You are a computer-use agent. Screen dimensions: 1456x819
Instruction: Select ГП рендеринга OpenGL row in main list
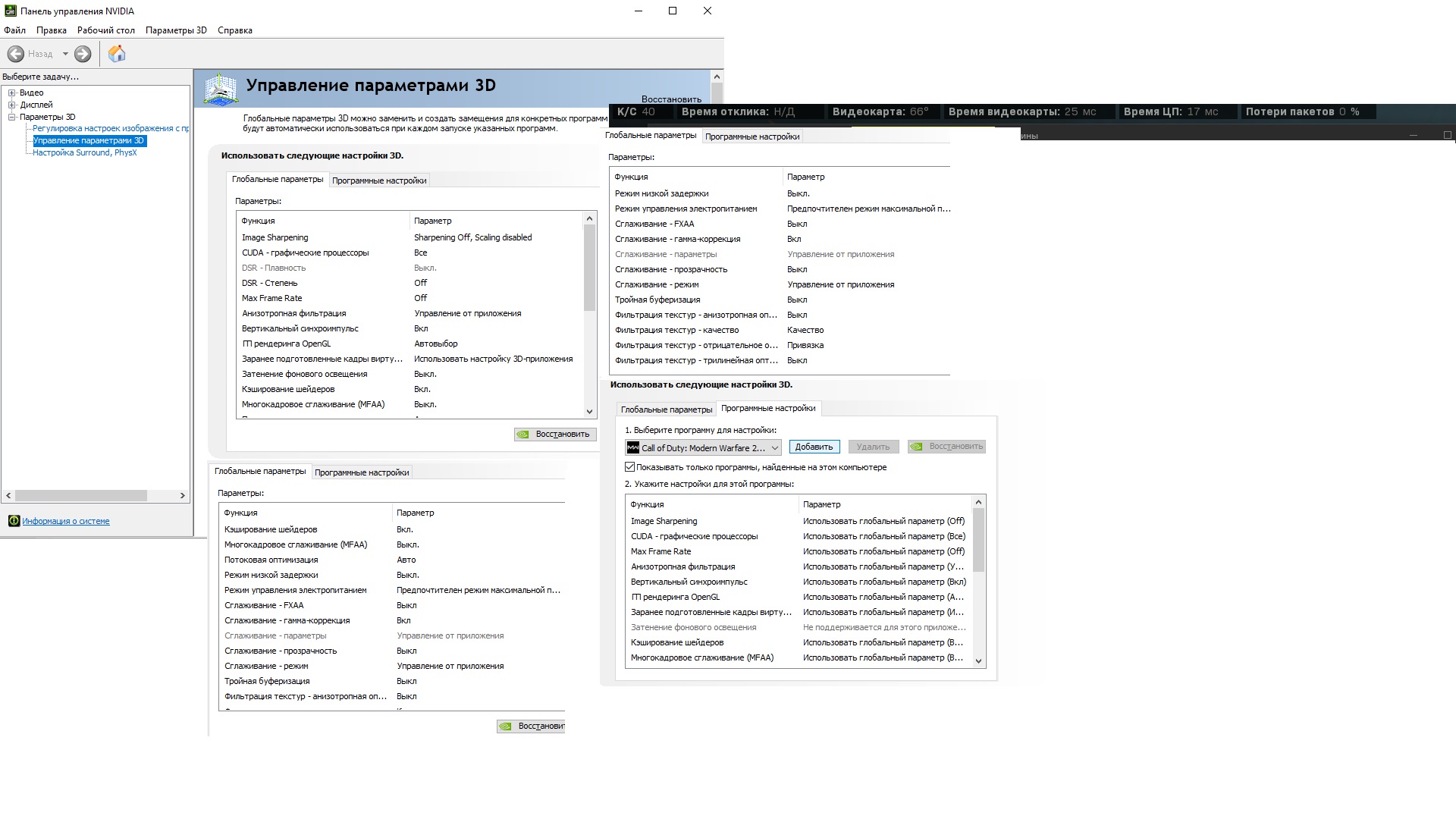pyautogui.click(x=409, y=344)
